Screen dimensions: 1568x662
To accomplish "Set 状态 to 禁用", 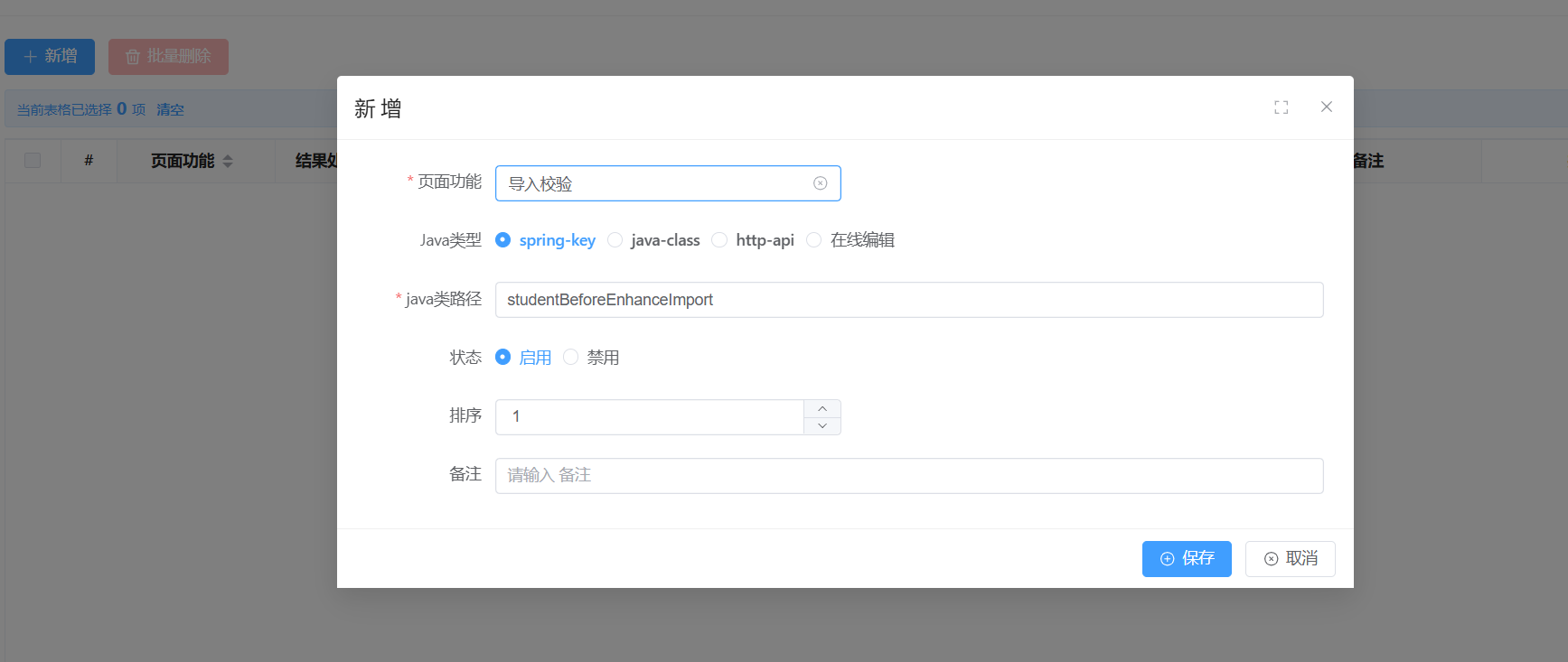I will pos(591,358).
